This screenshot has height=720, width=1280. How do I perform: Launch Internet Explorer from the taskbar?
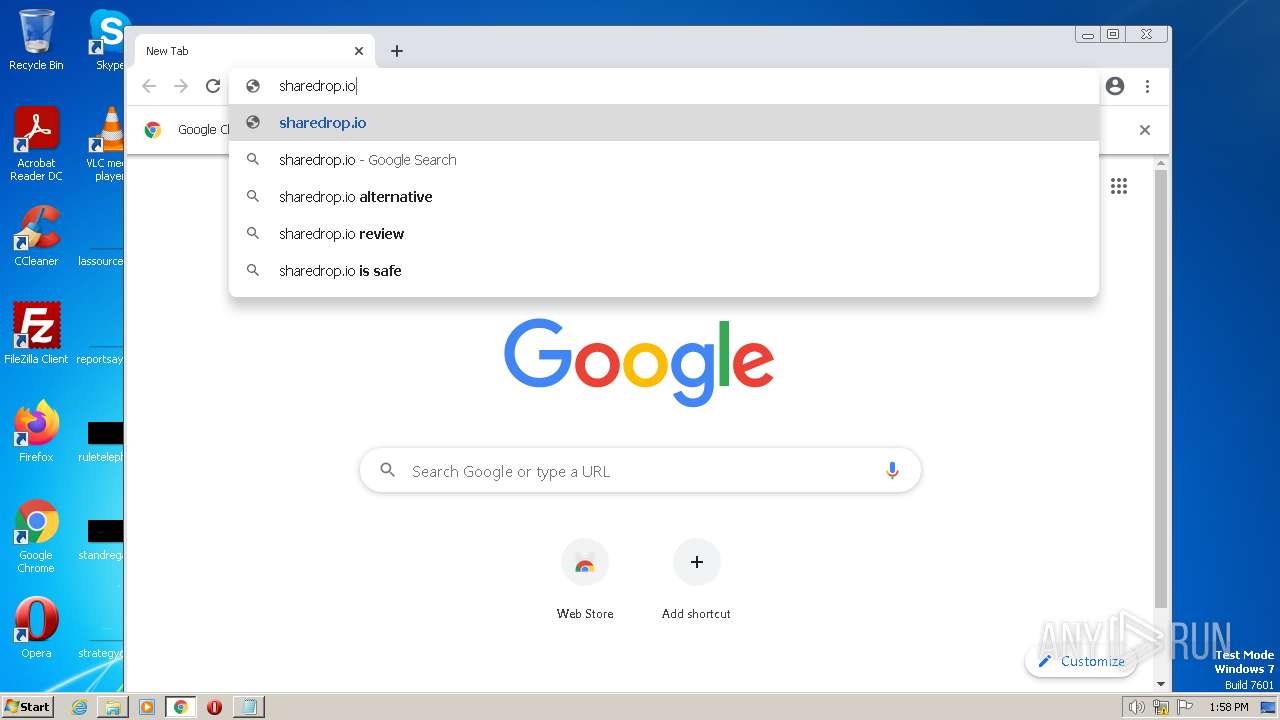pyautogui.click(x=79, y=707)
